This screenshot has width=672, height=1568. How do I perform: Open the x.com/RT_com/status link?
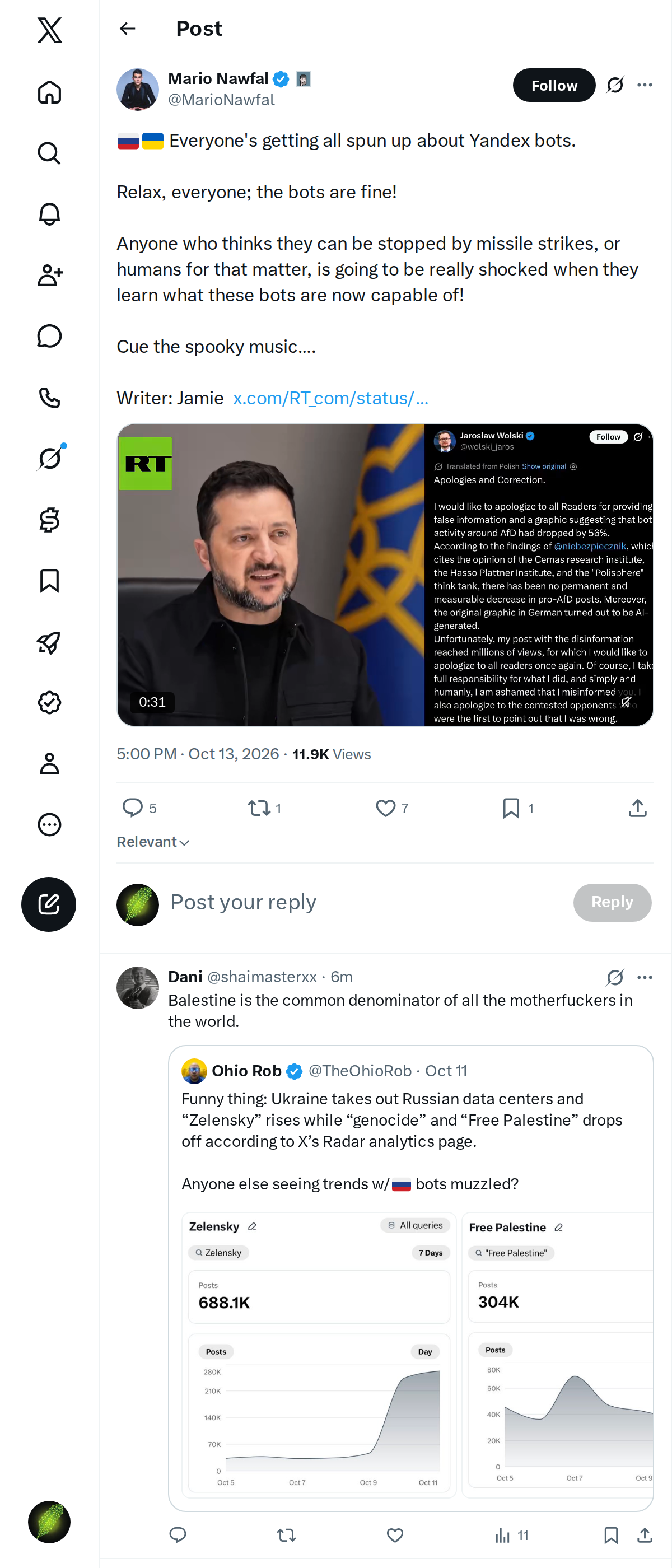point(330,398)
